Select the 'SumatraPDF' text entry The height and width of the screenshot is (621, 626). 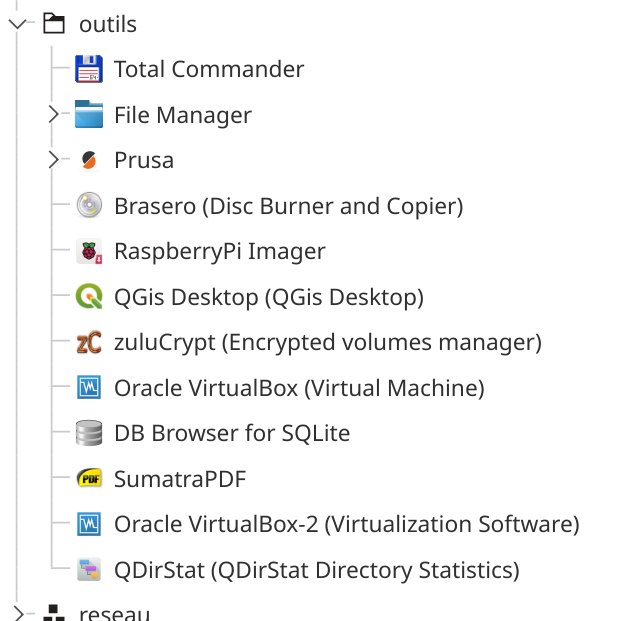(180, 479)
